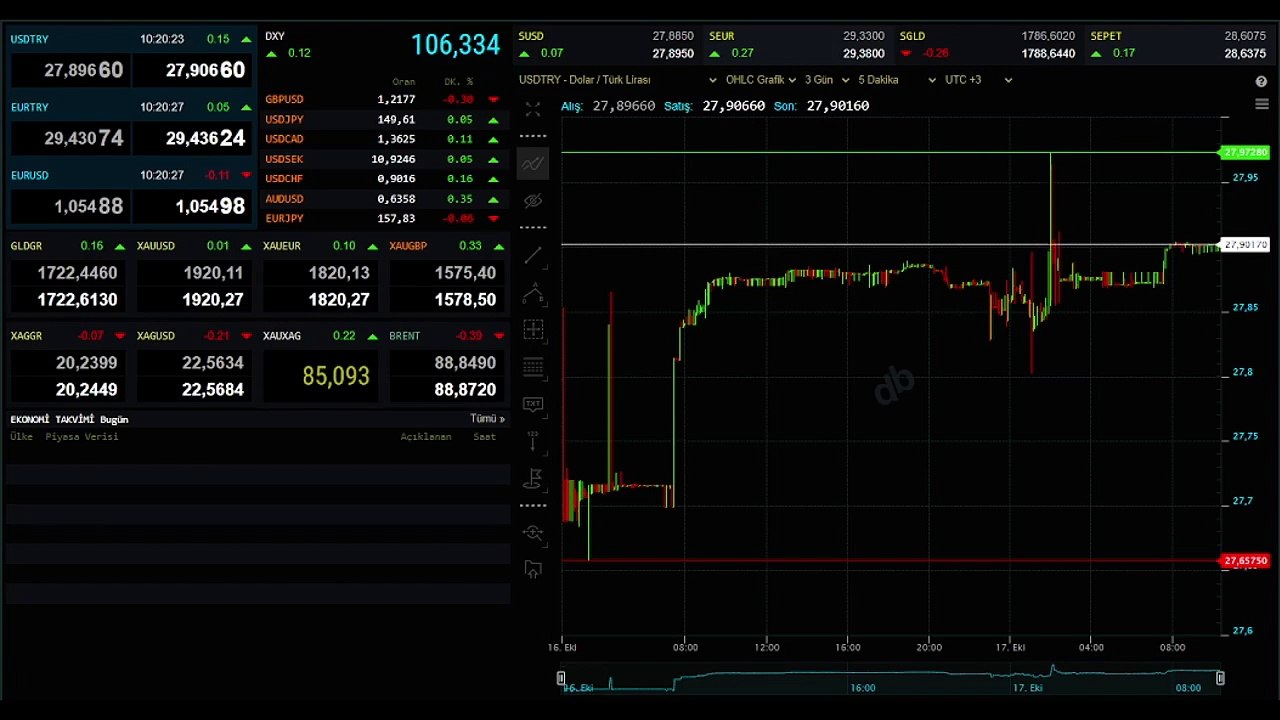Select the crosshair measure box tool

pyautogui.click(x=533, y=330)
